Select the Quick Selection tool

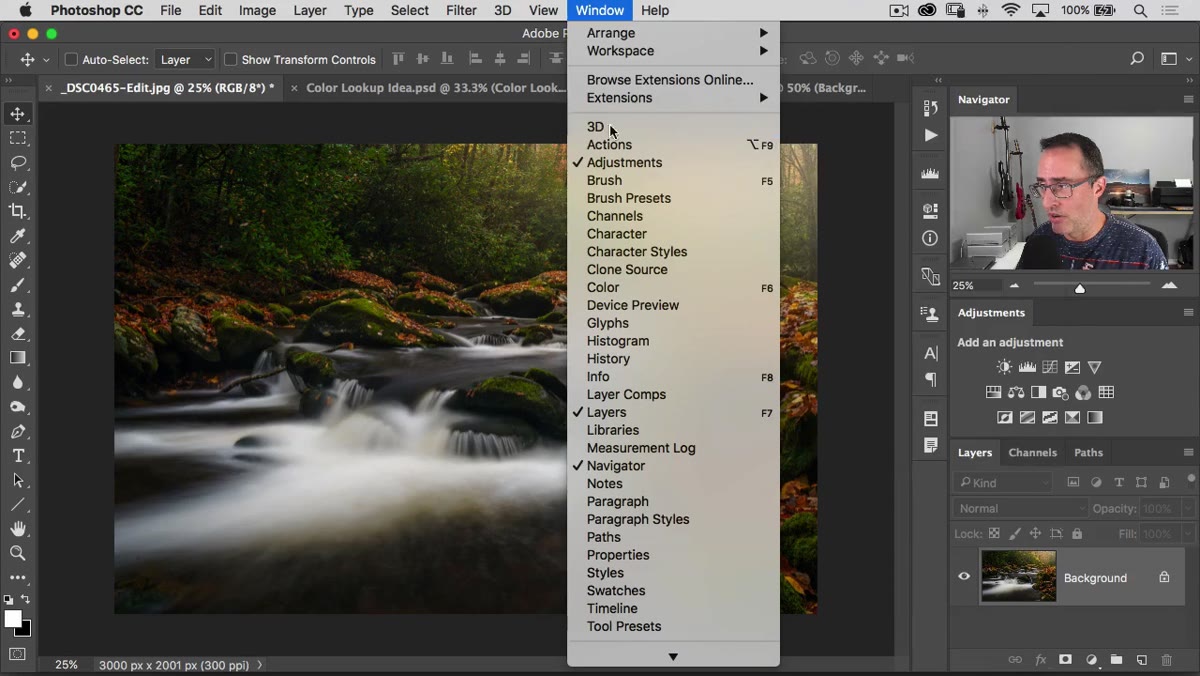coord(18,187)
